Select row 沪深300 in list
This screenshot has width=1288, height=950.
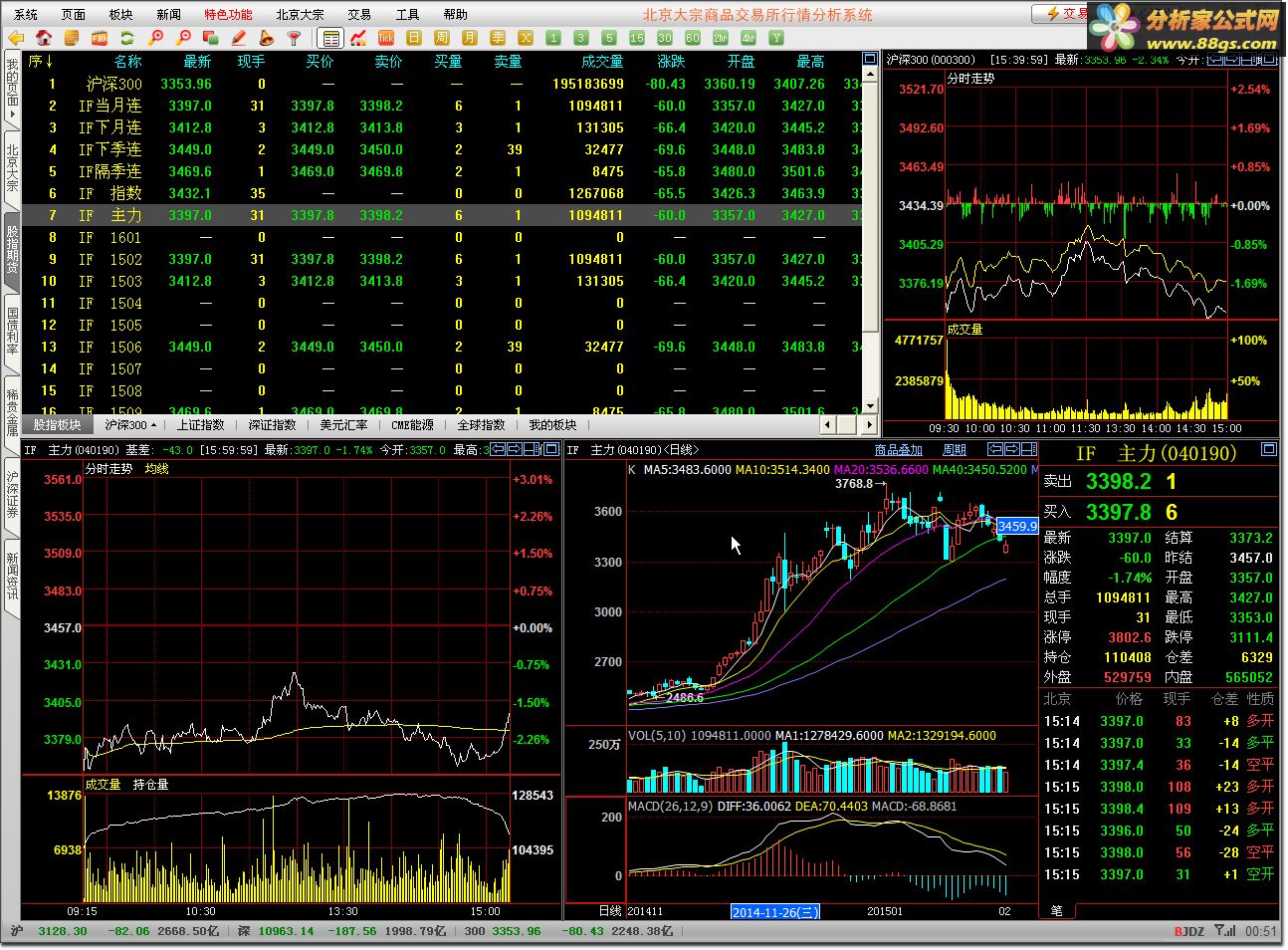click(x=443, y=84)
